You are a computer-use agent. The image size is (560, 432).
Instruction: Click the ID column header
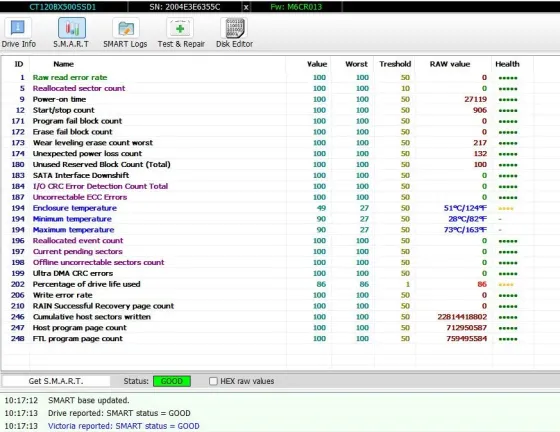pos(19,64)
